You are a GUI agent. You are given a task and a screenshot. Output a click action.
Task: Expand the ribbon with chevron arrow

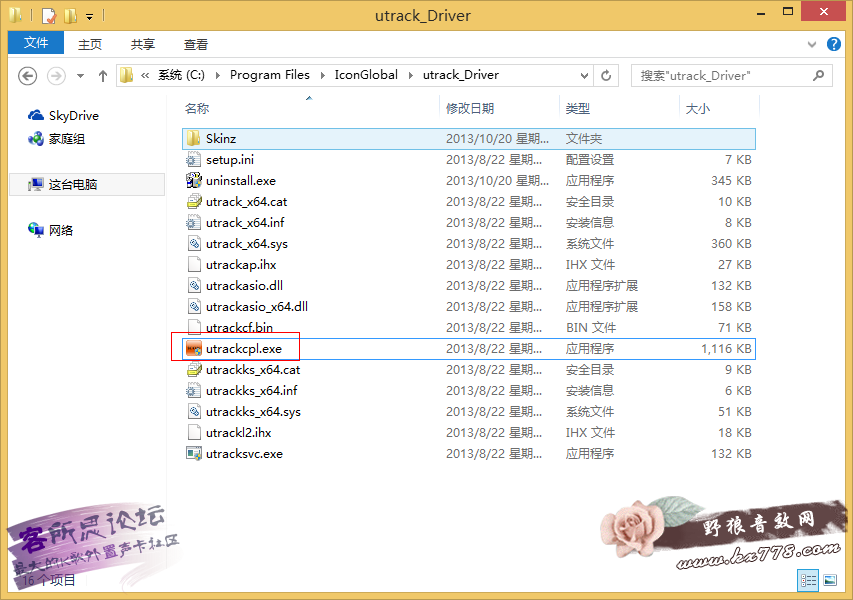pyautogui.click(x=812, y=45)
